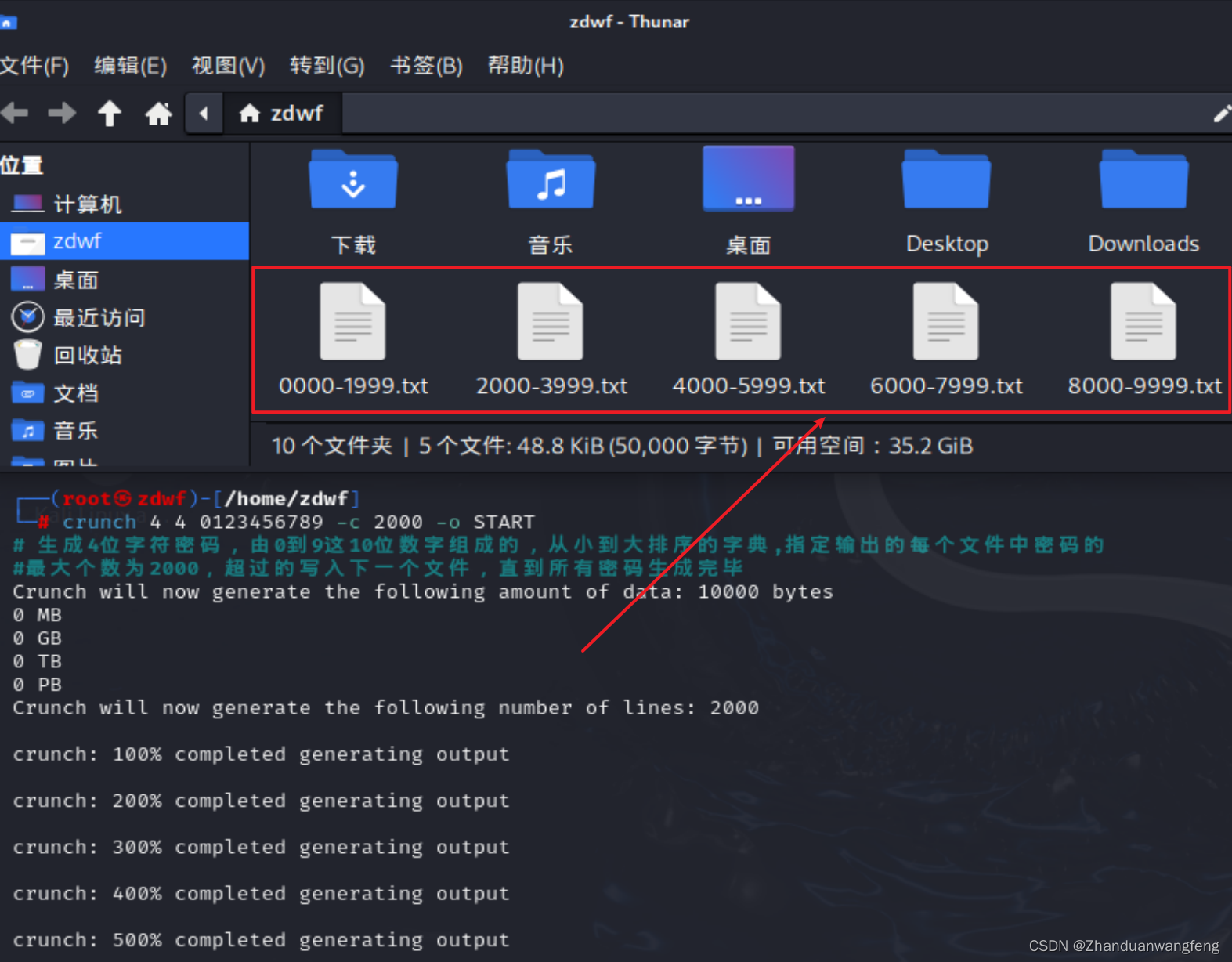Open the 书签(B) menu
This screenshot has width=1232, height=962.
[426, 66]
